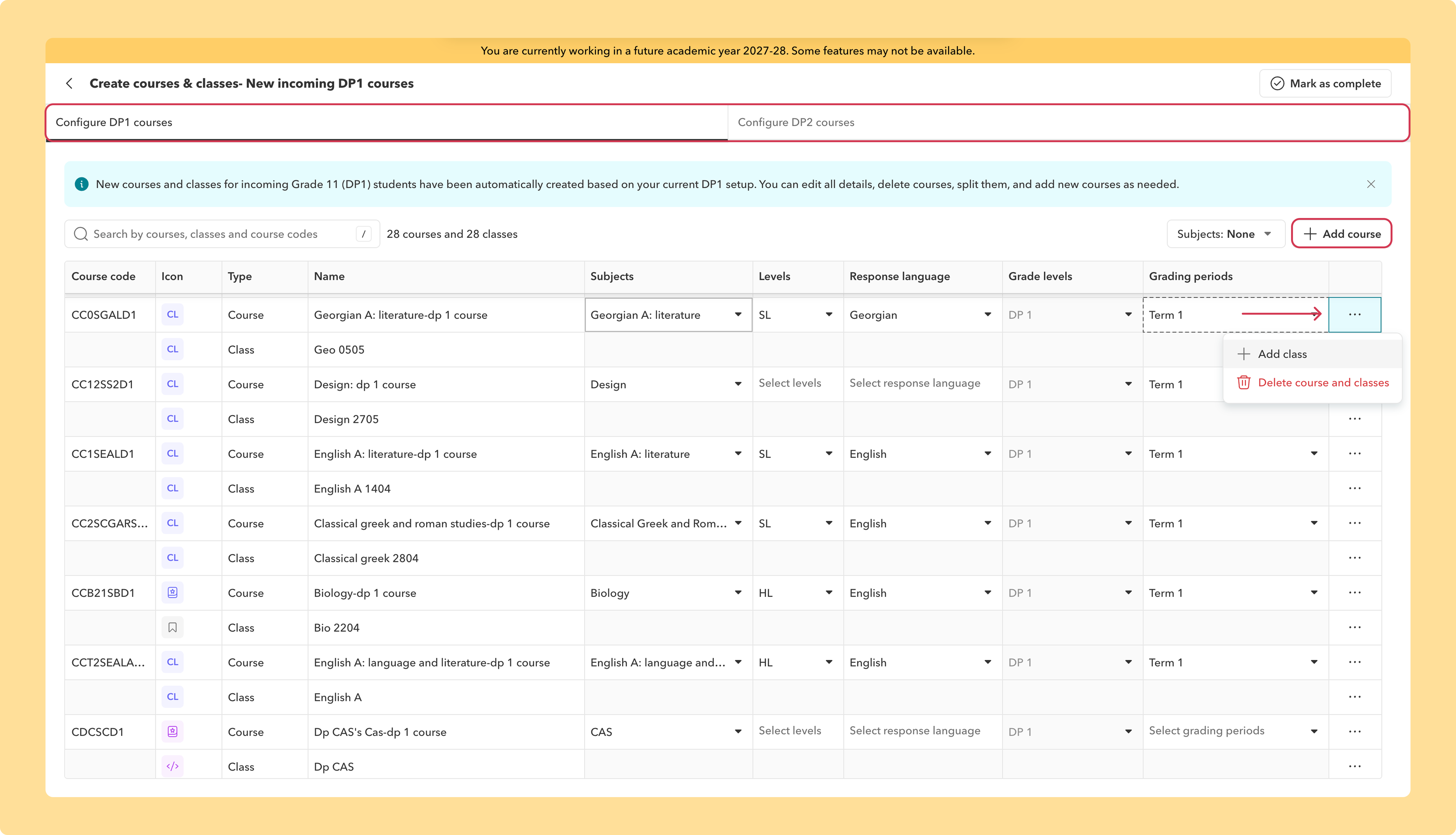Open three-dot menu for Biology-dp 1 course
This screenshot has width=1456, height=835.
1355,592
